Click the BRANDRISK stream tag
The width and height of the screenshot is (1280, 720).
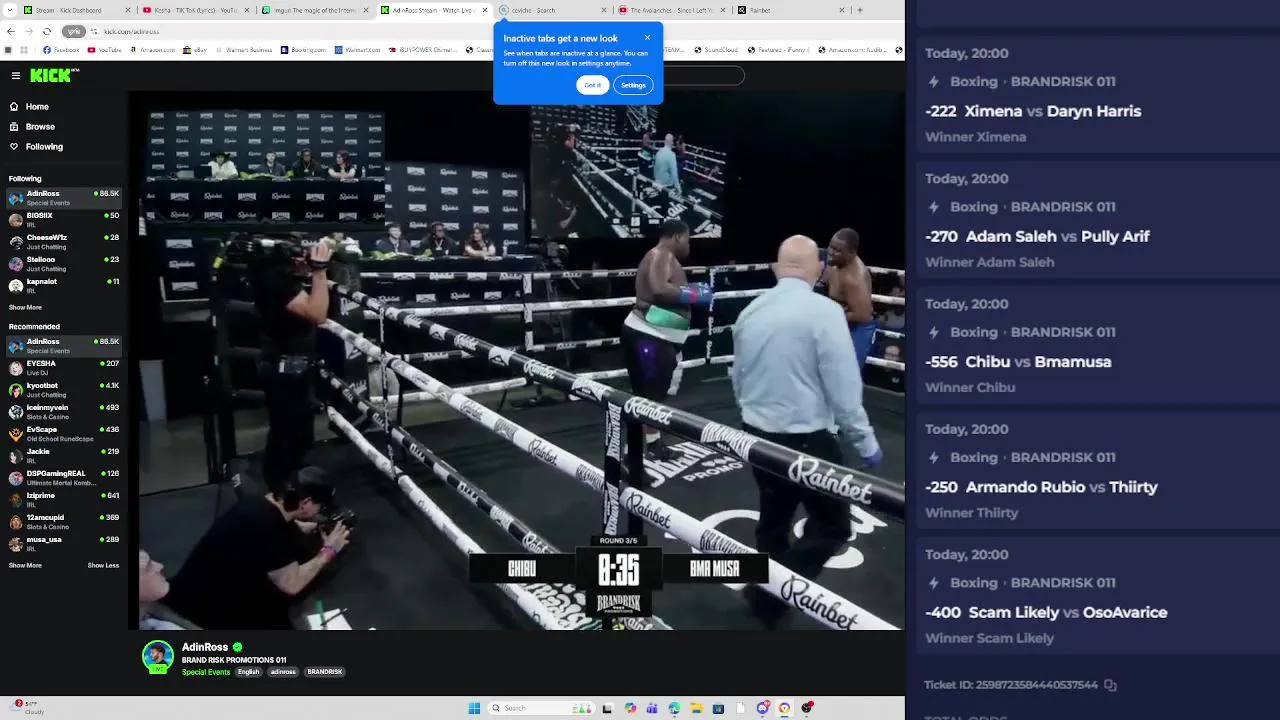tap(324, 672)
